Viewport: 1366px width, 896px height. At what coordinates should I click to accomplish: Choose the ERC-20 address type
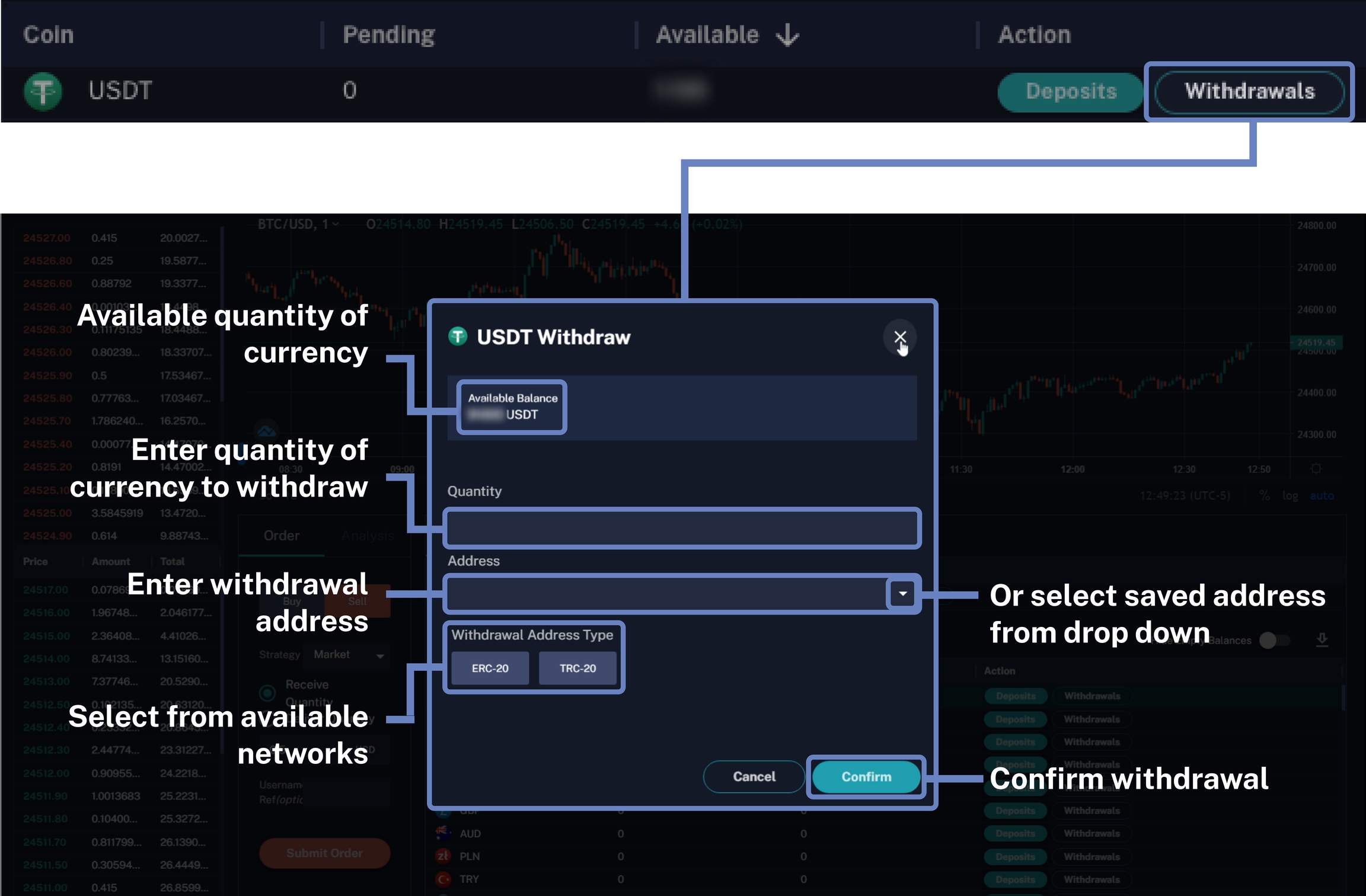click(x=490, y=668)
